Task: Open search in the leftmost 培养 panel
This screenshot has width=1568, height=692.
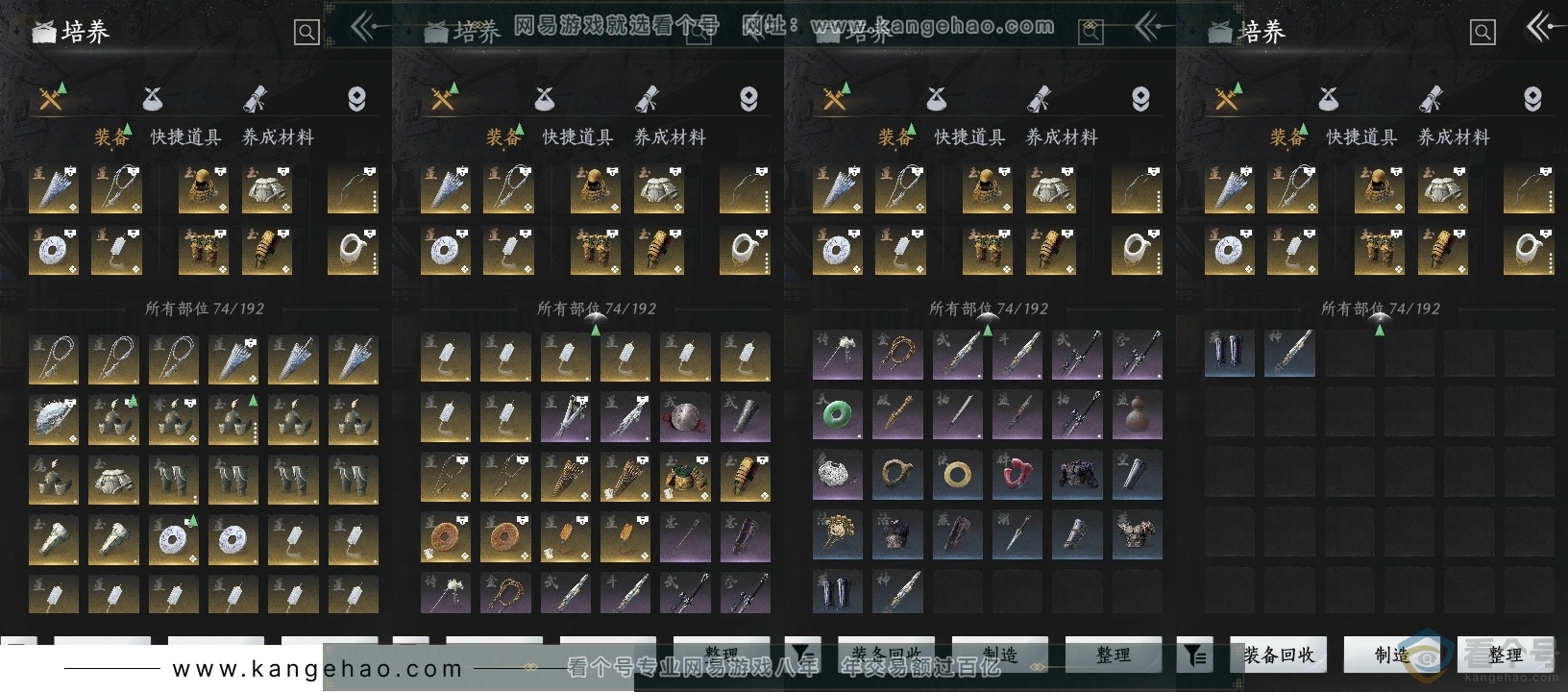Action: [306, 33]
